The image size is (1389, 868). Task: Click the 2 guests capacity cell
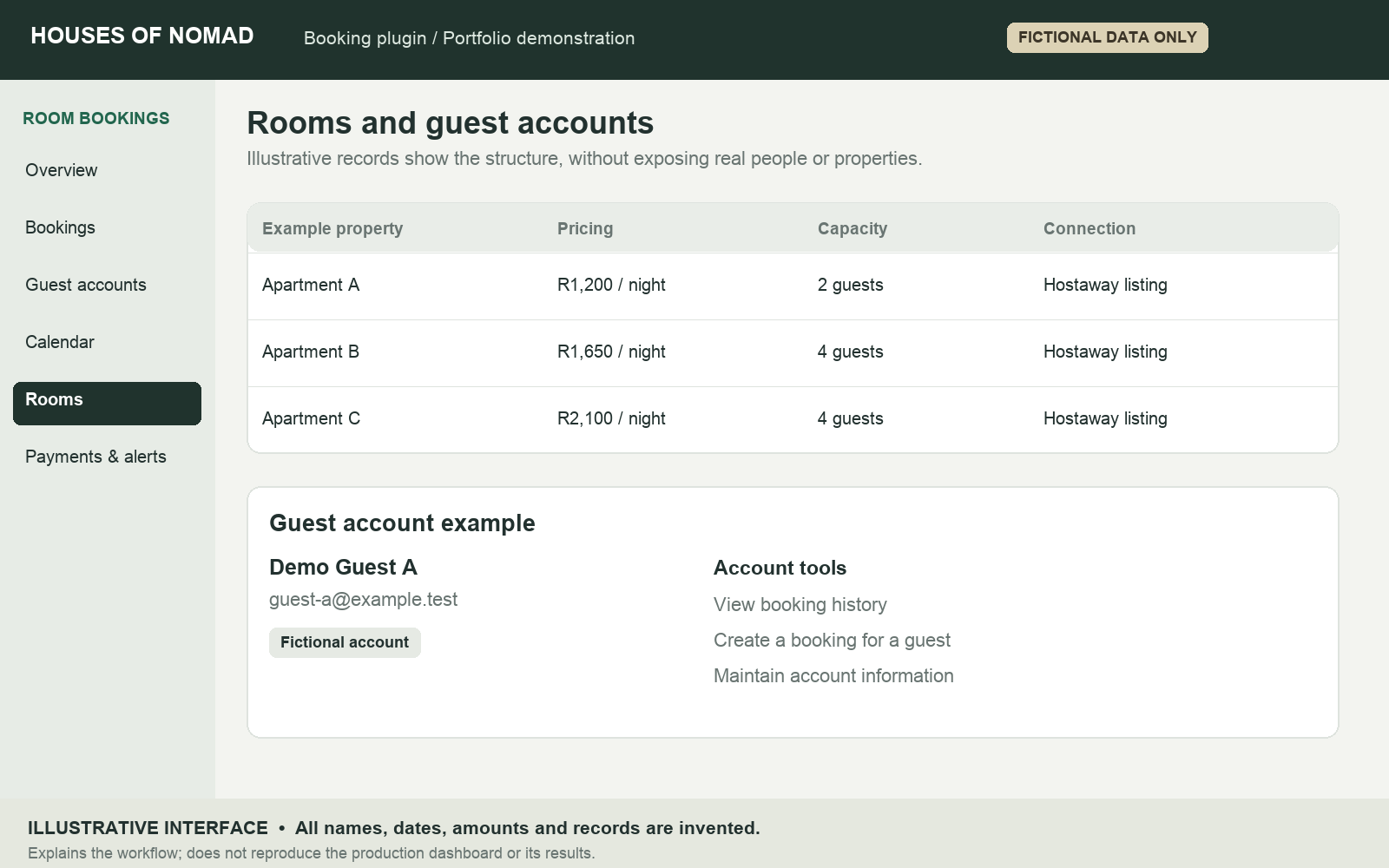click(x=850, y=285)
